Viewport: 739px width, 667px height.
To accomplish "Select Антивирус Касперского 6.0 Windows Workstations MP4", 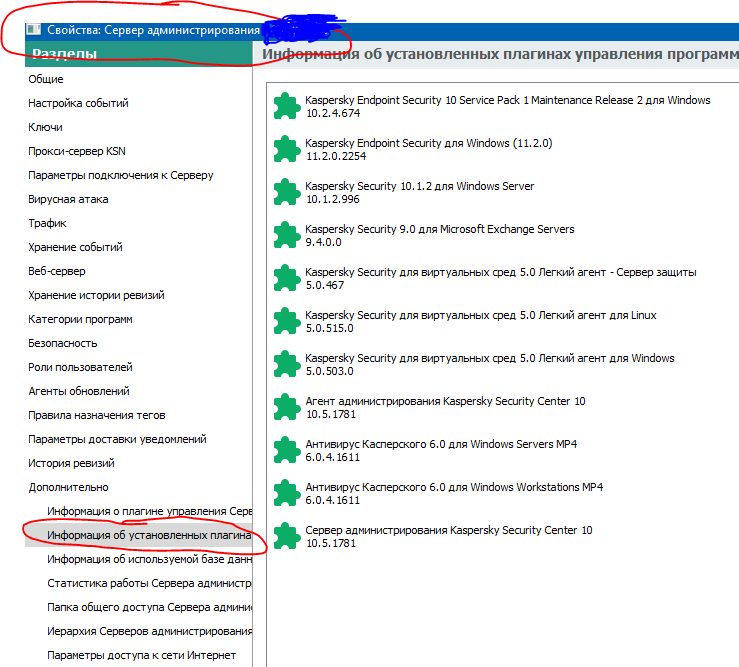I will (x=454, y=487).
